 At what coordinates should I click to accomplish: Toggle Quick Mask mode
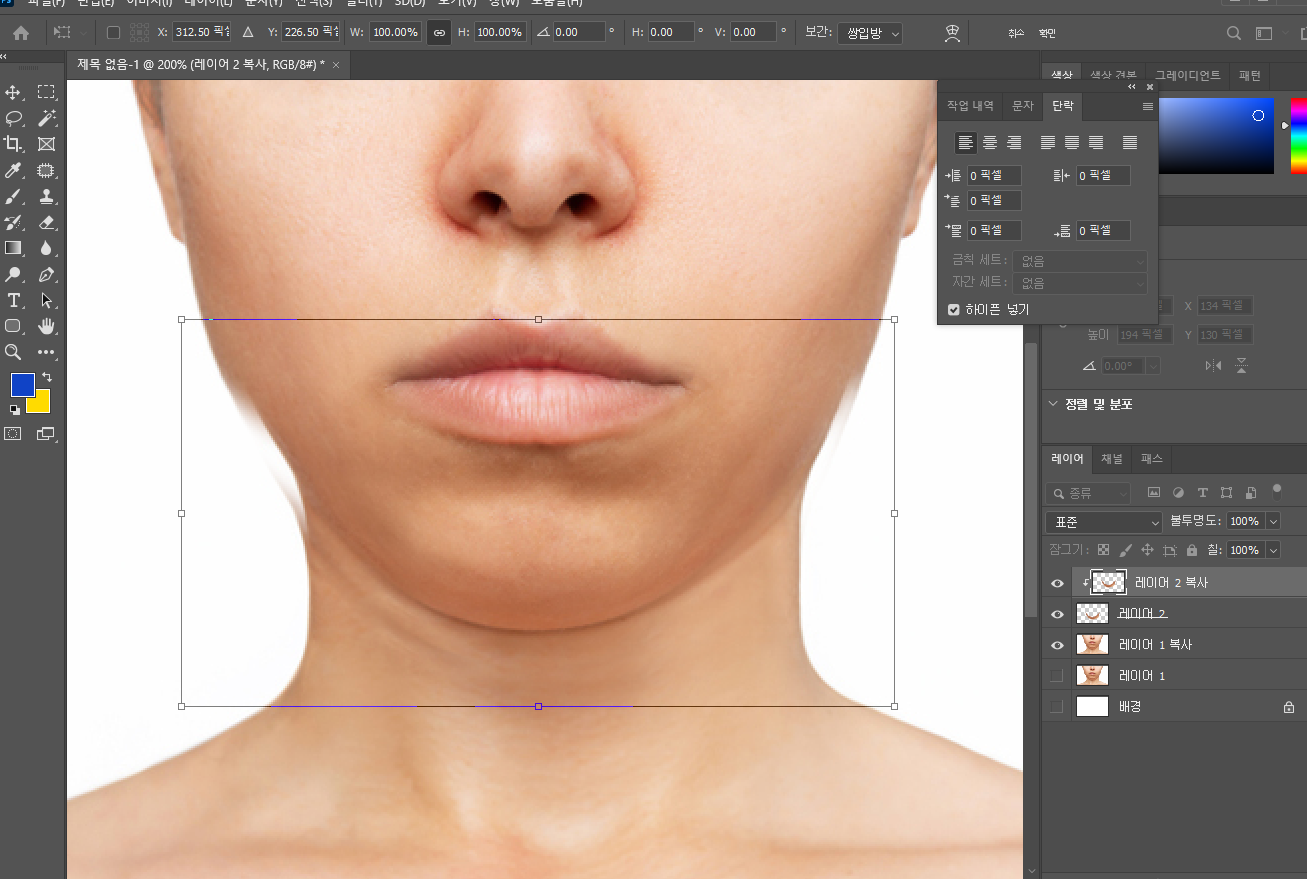click(14, 433)
